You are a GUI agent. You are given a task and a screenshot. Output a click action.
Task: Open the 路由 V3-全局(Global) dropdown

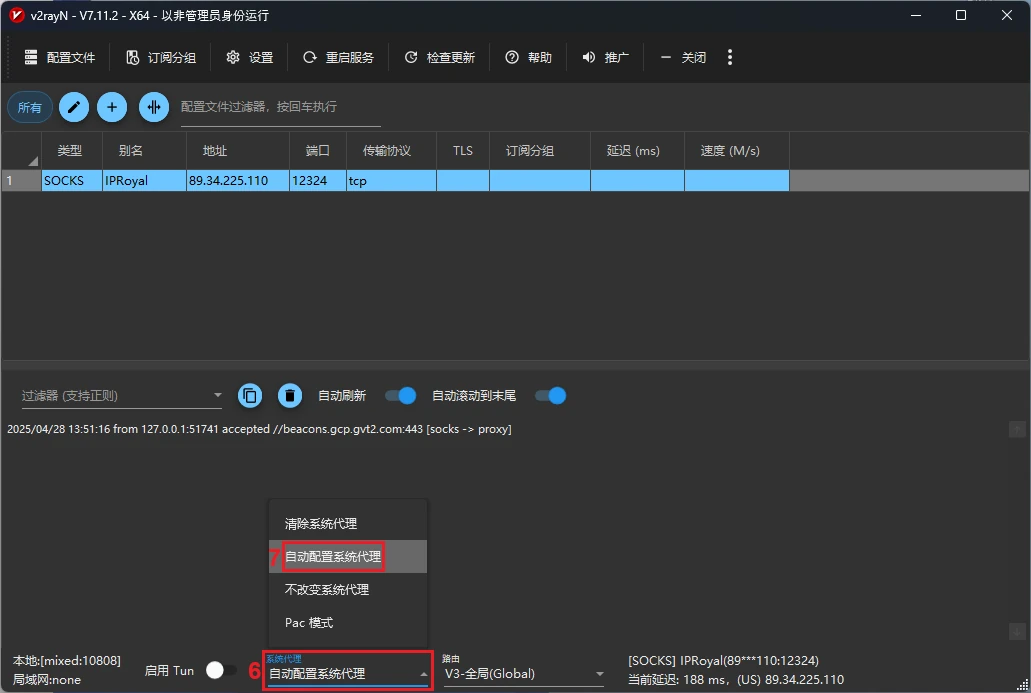pos(523,674)
